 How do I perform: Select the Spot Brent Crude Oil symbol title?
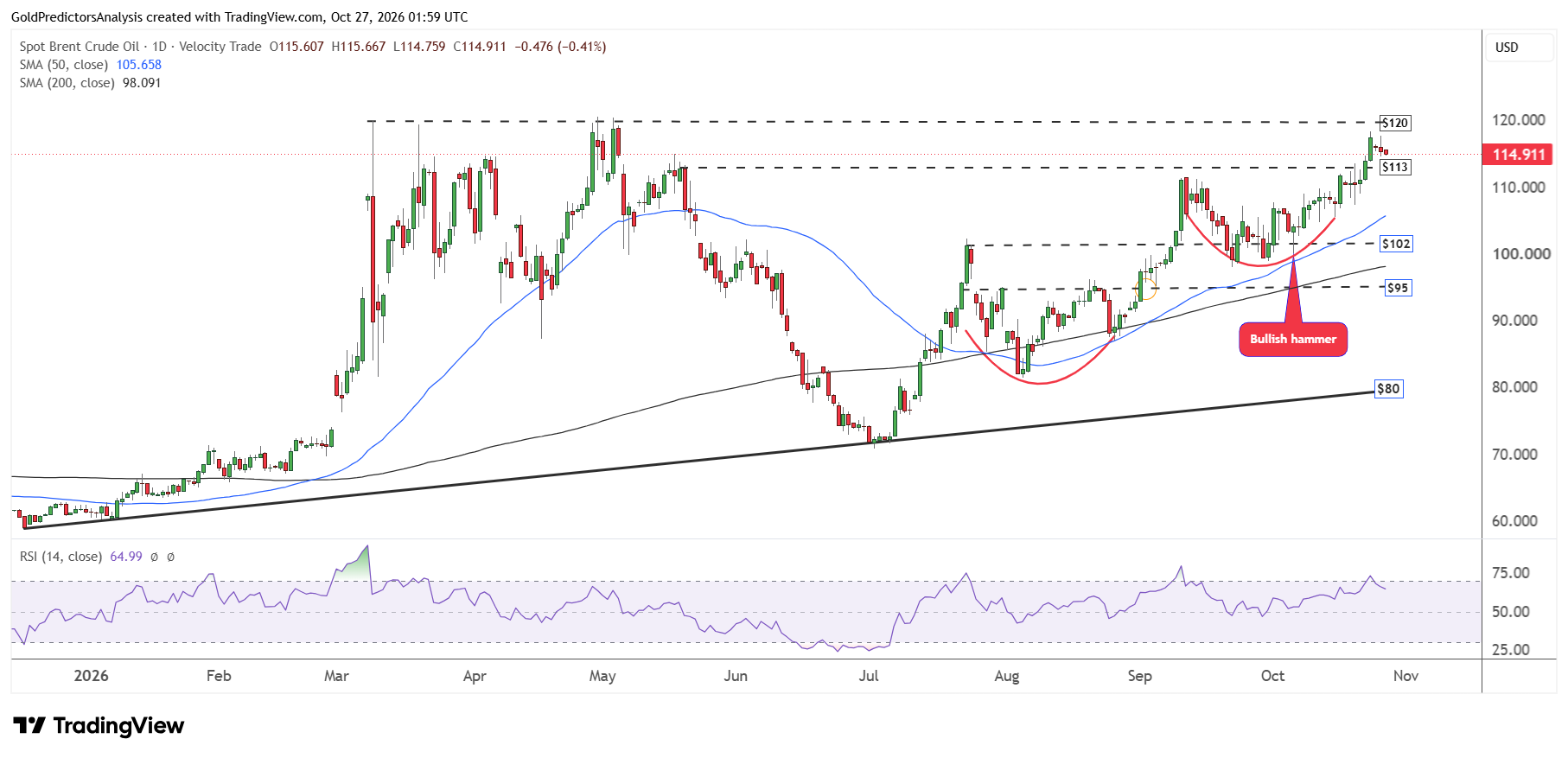[80, 47]
